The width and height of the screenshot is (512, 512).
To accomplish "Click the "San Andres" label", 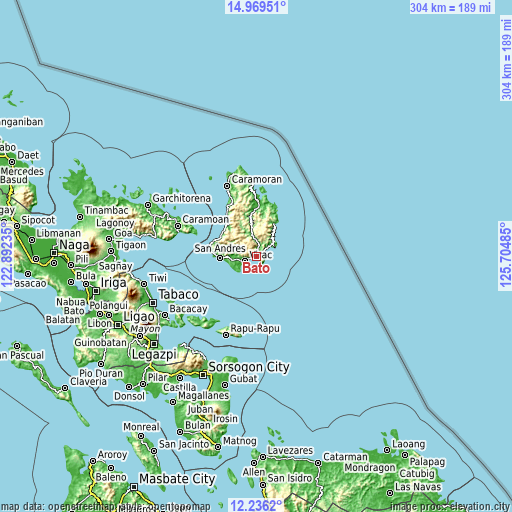I will point(220,248).
